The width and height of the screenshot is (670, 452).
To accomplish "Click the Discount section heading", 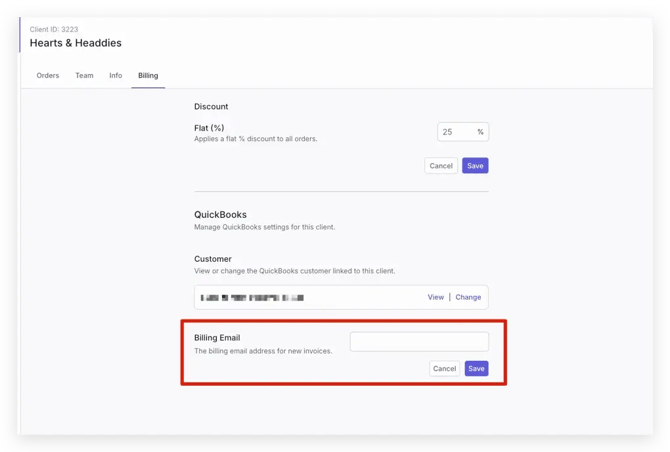I will coord(211,106).
